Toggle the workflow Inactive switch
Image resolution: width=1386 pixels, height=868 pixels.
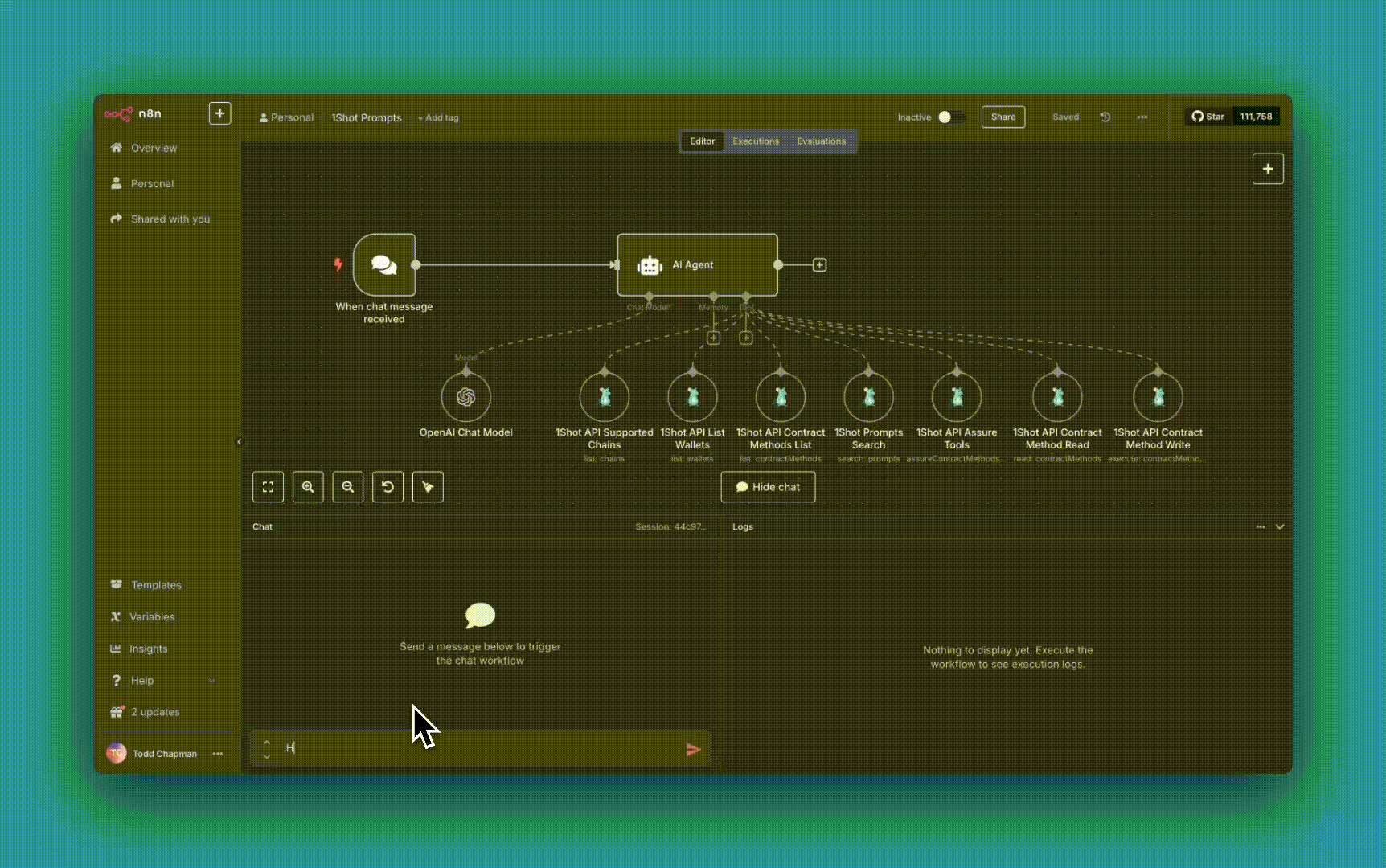[x=949, y=117]
